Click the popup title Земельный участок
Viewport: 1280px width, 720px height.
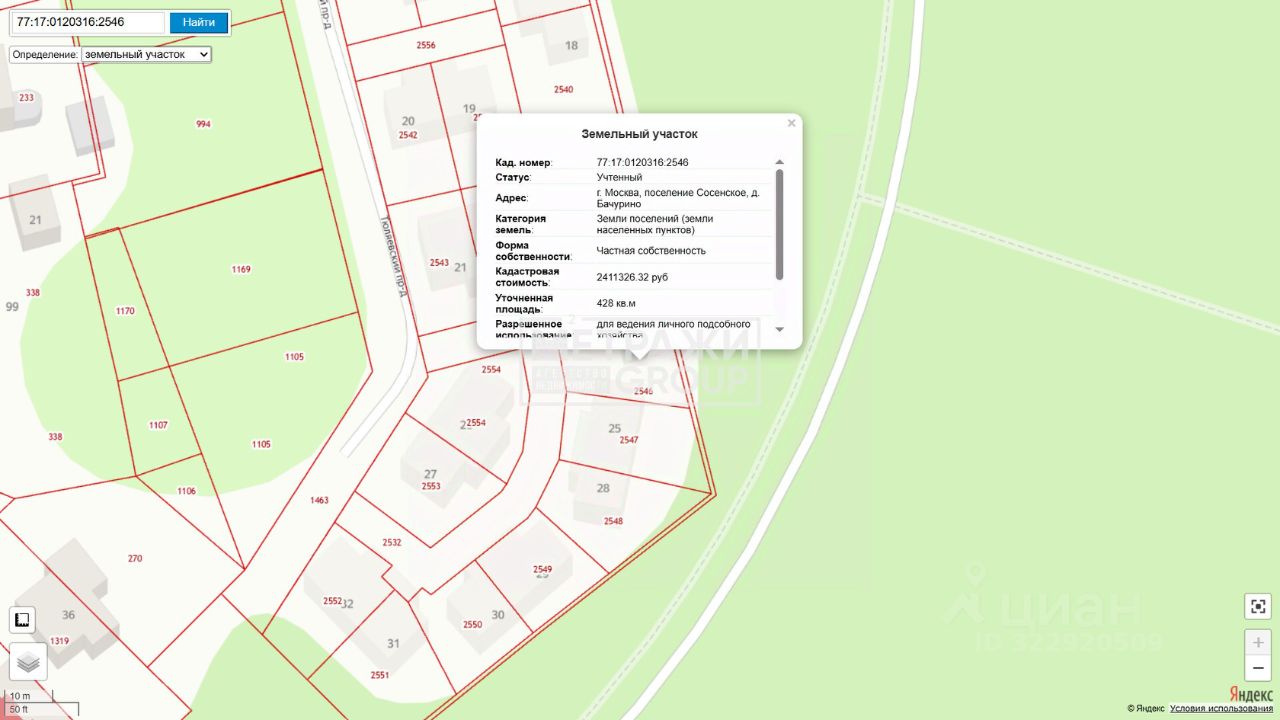pyautogui.click(x=640, y=134)
